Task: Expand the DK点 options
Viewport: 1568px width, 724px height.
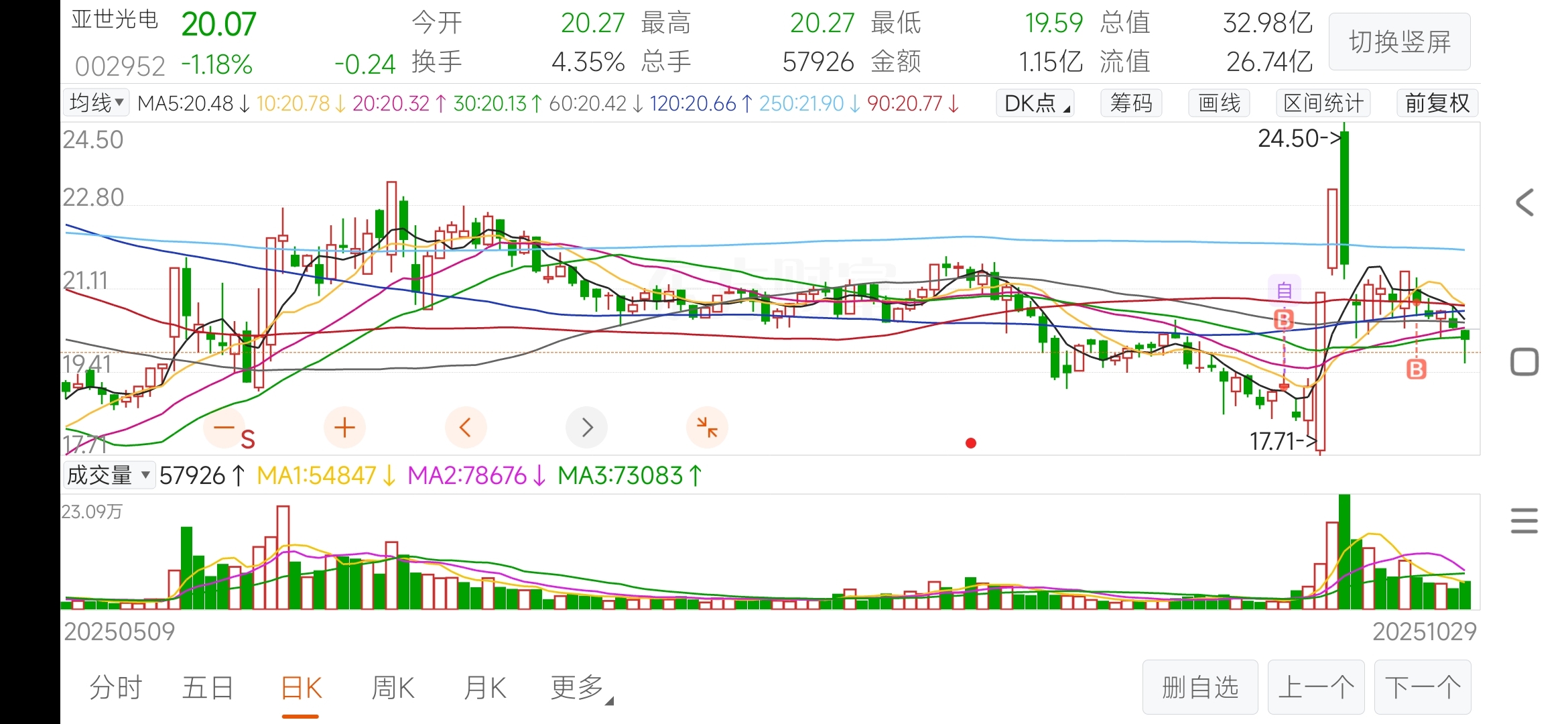Action: click(x=1035, y=103)
